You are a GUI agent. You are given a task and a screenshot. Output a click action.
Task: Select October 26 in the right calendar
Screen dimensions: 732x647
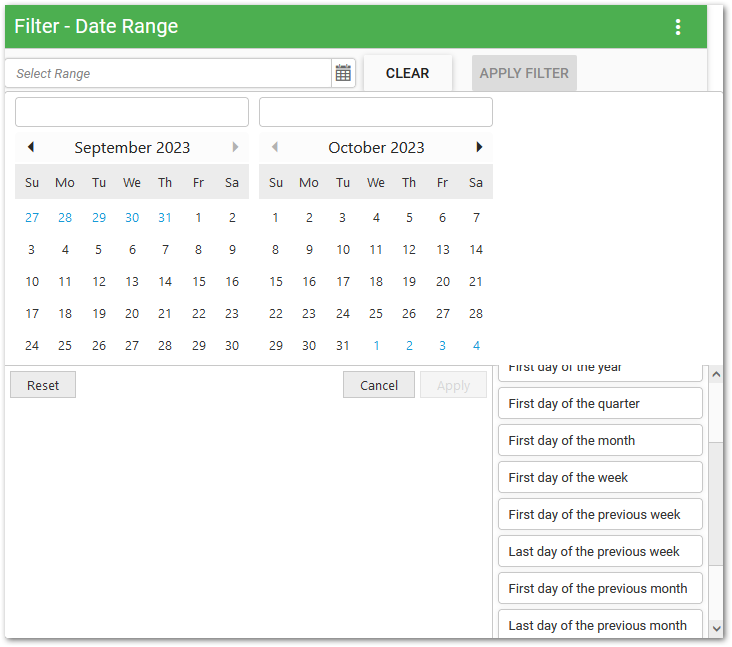pyautogui.click(x=409, y=314)
